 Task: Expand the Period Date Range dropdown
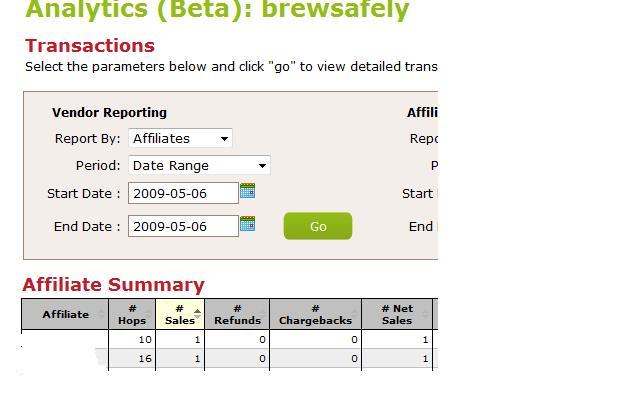pos(199,165)
